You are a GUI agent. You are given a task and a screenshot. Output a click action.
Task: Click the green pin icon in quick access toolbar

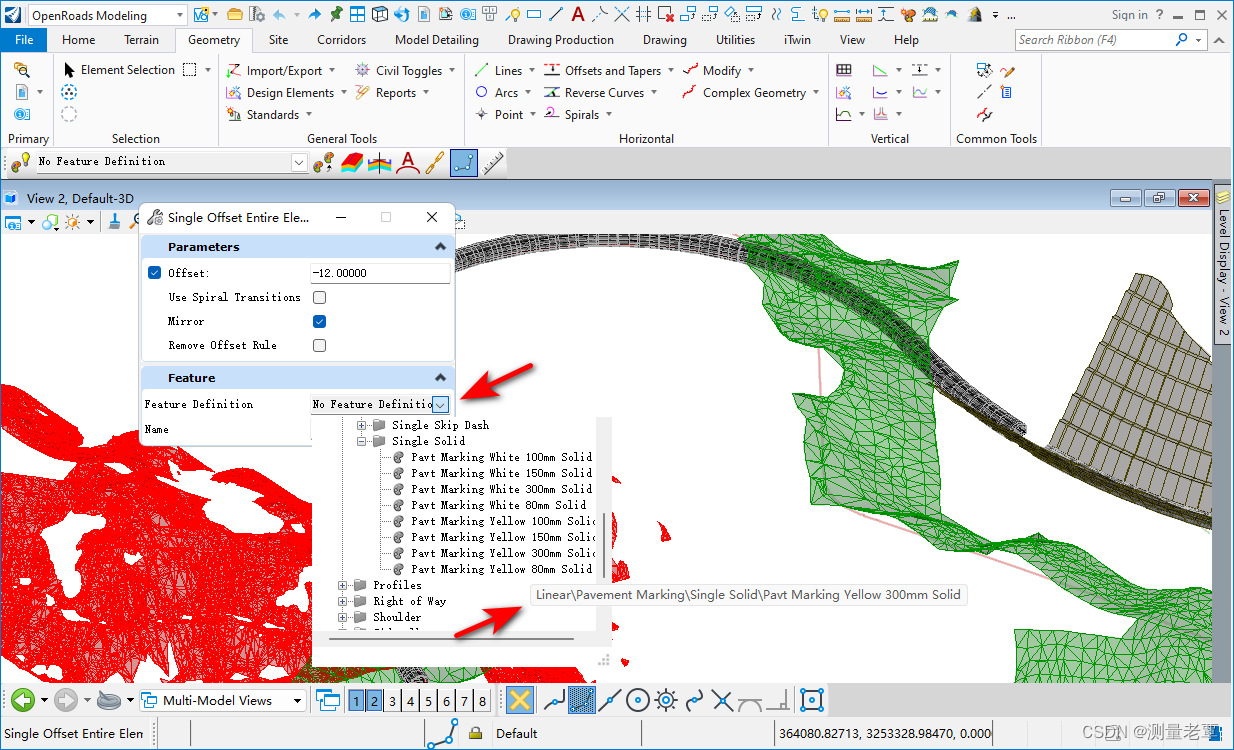(336, 15)
